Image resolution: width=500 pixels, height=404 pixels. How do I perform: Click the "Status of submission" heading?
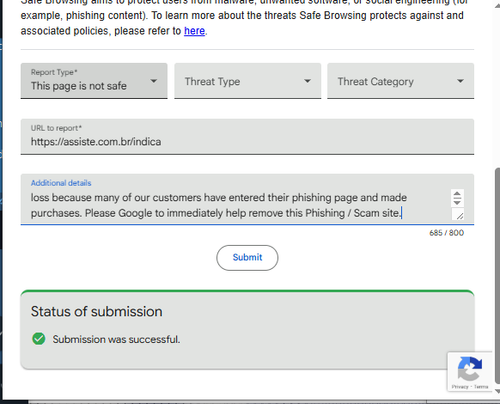[97, 312]
